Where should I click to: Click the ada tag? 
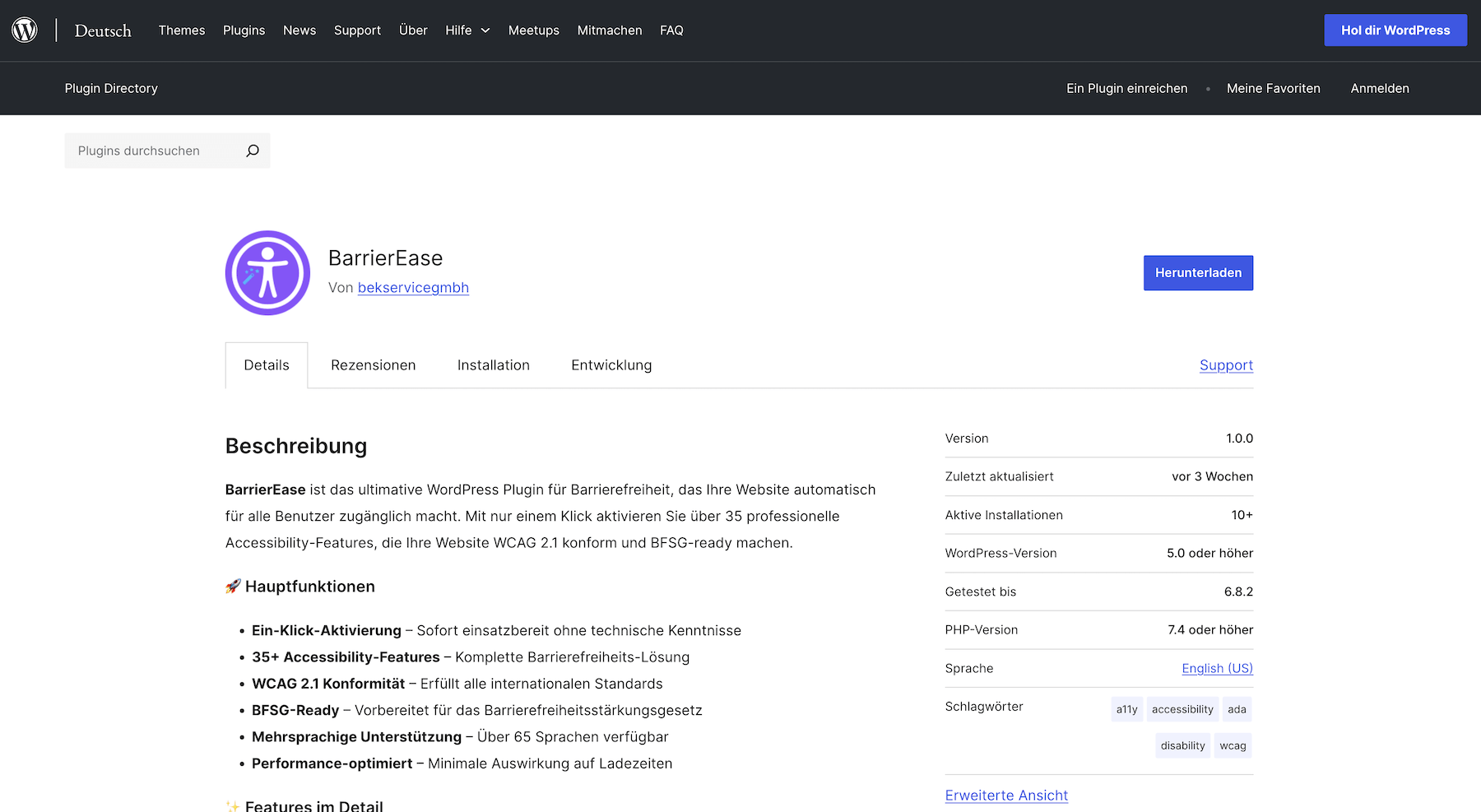click(1237, 709)
